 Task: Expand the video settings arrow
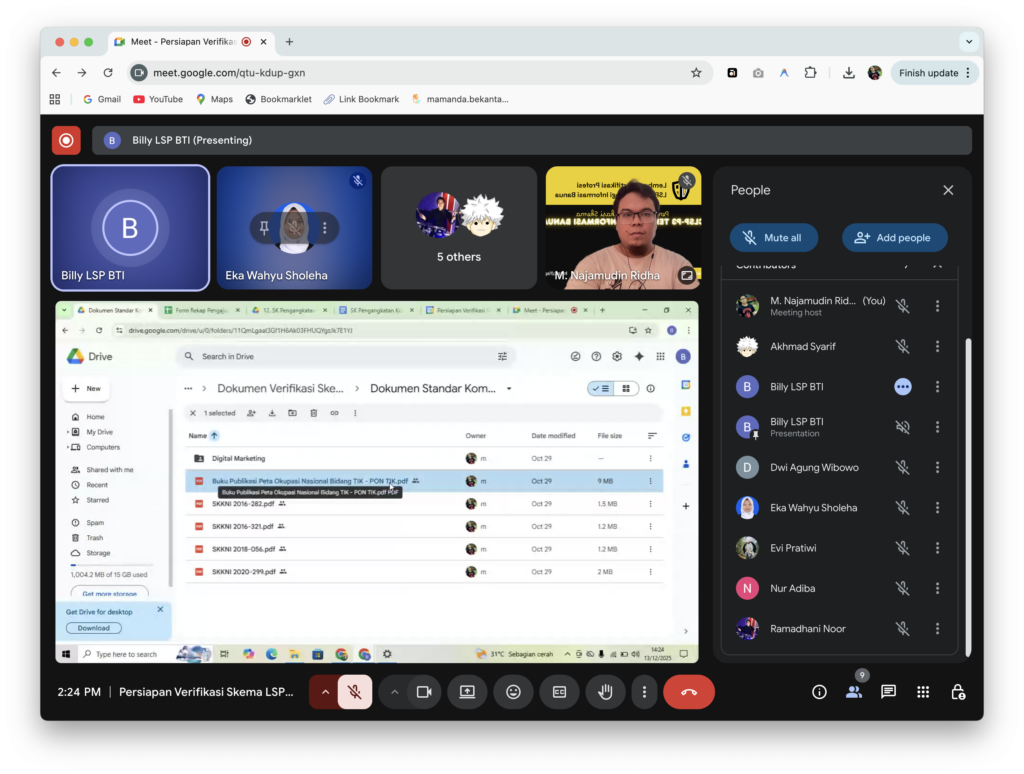(395, 692)
